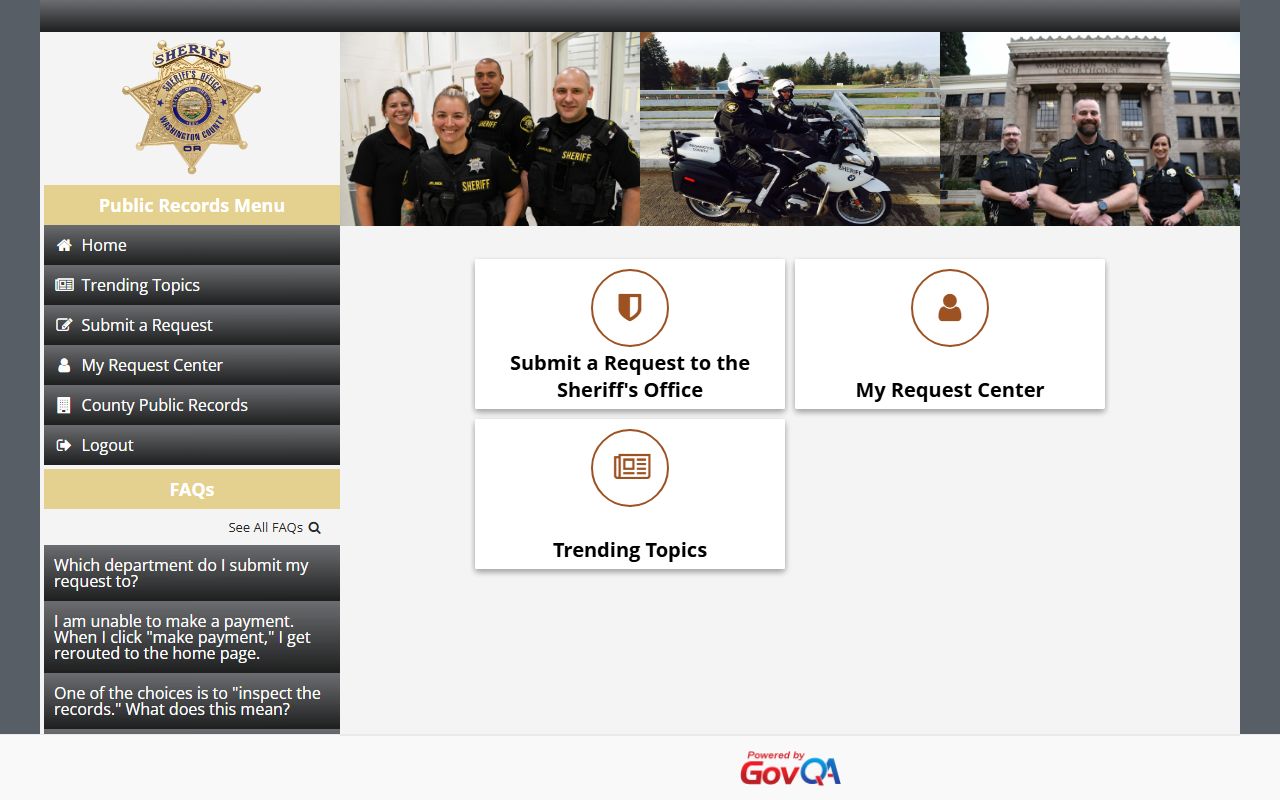Click the photo of four smiling deputies indoors
The width and height of the screenshot is (1280, 800).
tap(490, 129)
